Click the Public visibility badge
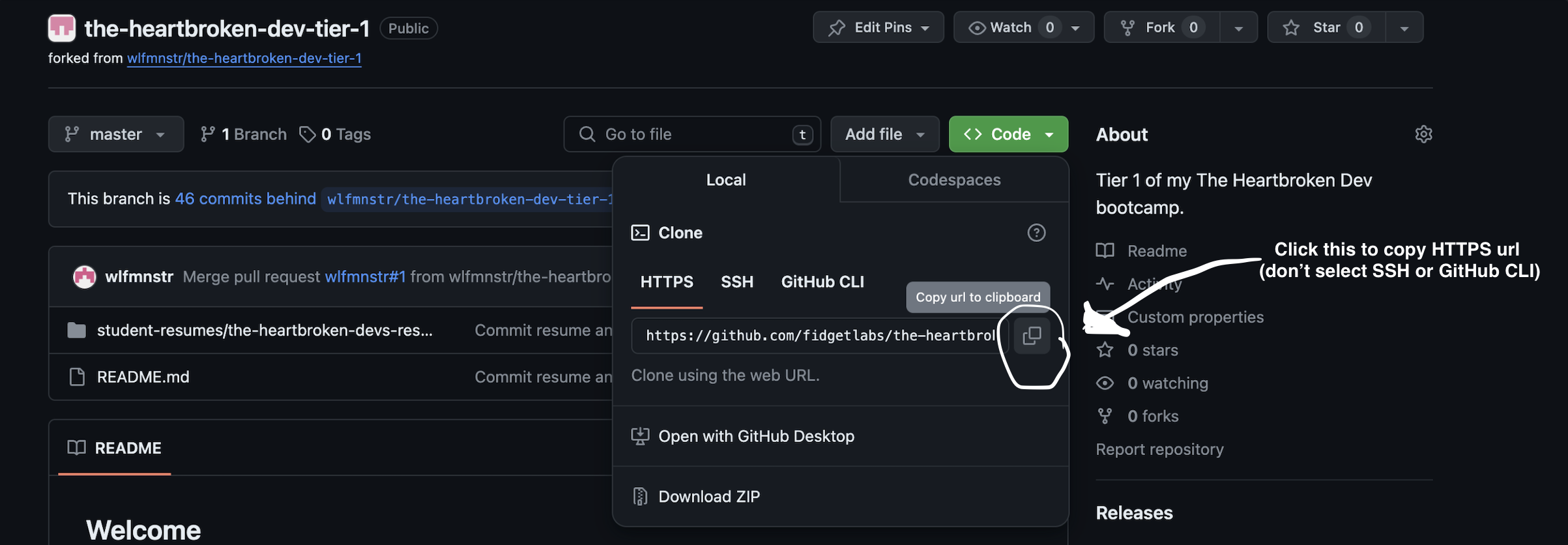 (409, 28)
